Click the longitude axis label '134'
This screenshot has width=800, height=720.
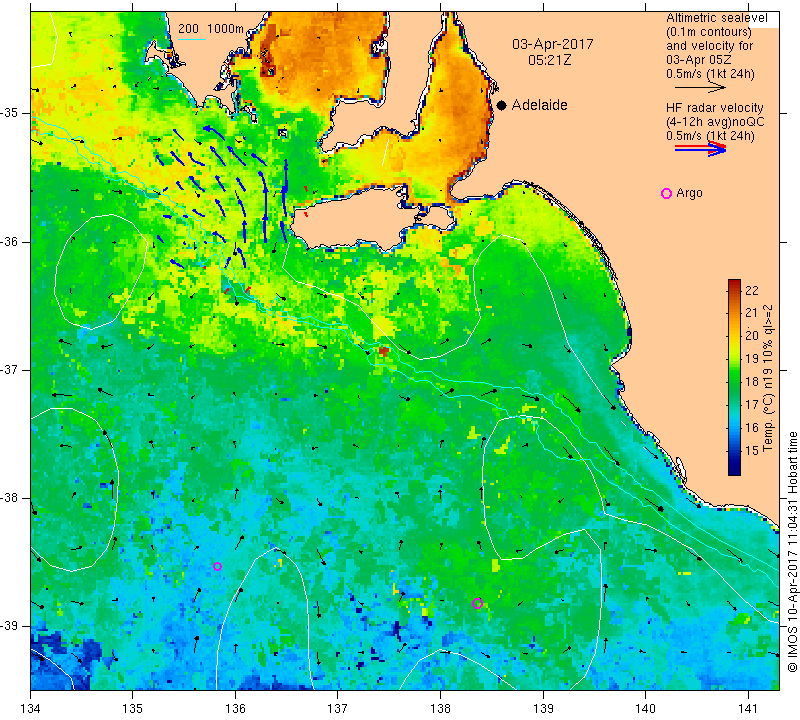(31, 709)
